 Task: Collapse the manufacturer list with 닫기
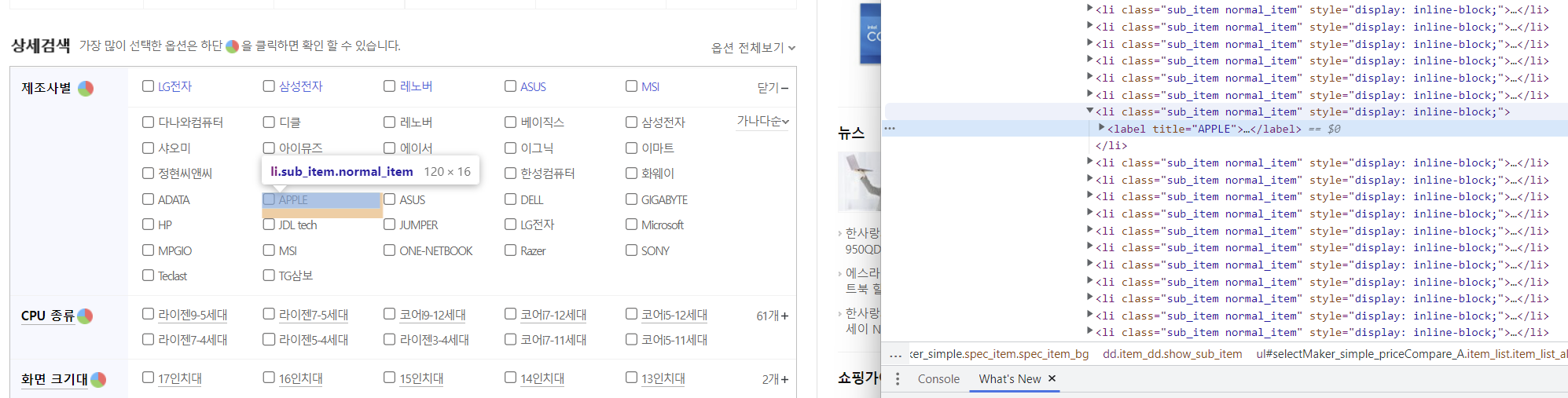[773, 88]
